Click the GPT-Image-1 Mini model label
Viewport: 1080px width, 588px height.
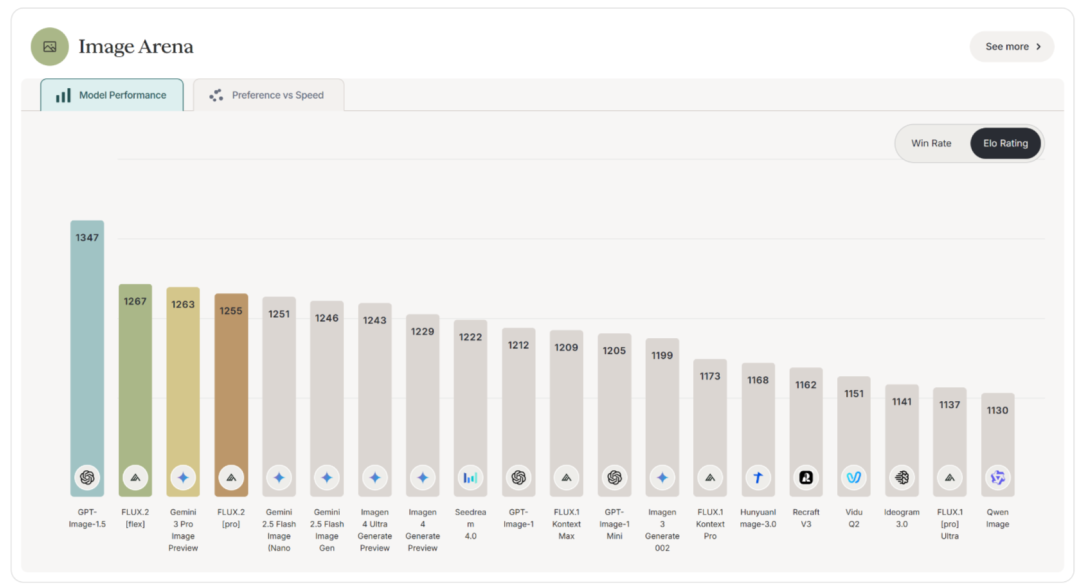pos(614,524)
